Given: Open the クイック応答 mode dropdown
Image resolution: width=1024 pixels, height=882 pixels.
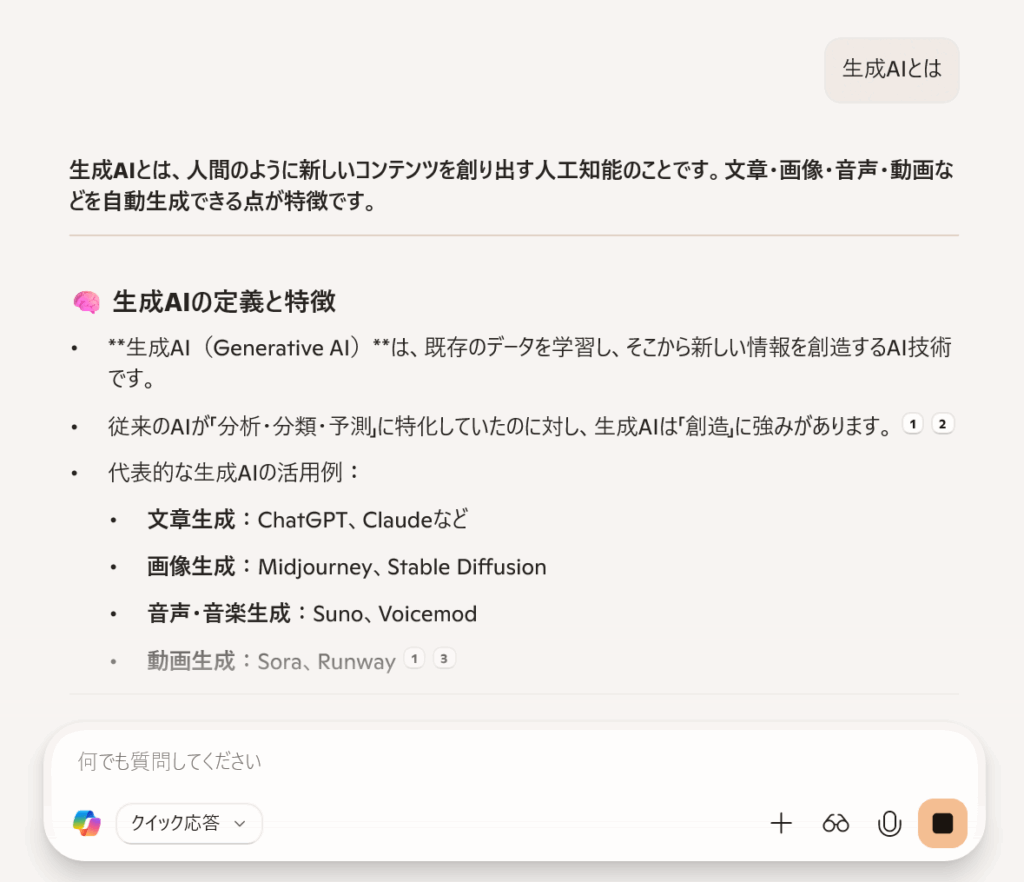Looking at the screenshot, I should (189, 823).
